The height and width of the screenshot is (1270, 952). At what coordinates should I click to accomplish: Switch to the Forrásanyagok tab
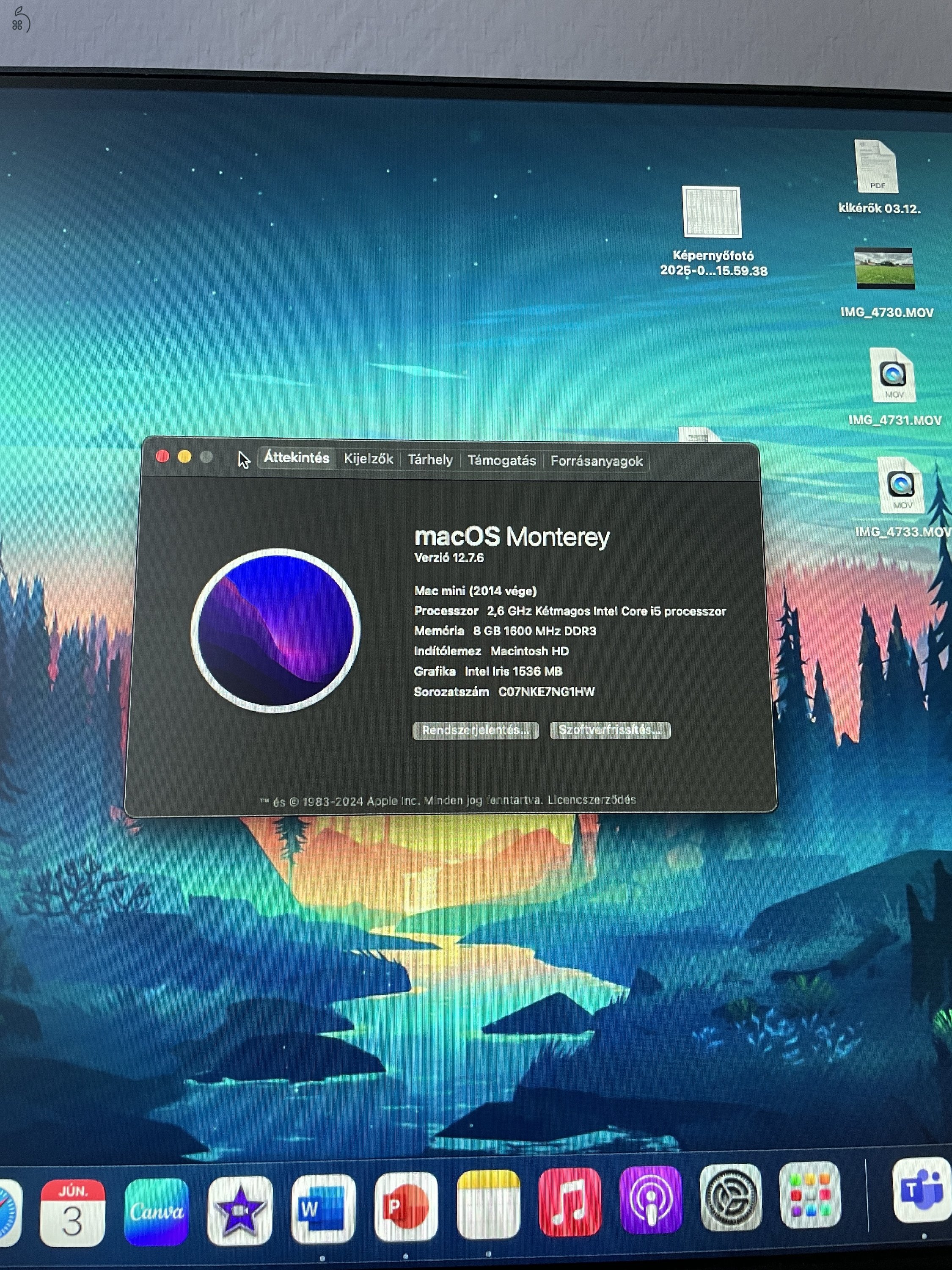(x=596, y=461)
